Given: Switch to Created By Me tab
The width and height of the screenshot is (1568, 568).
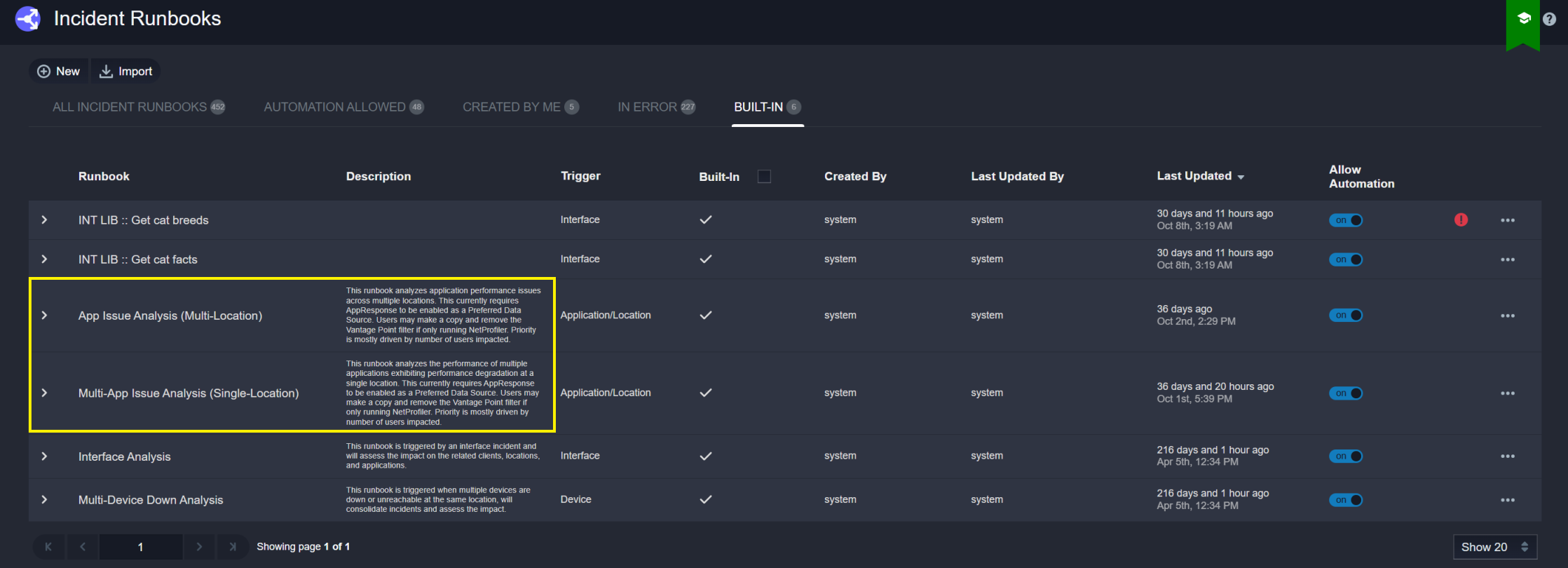Looking at the screenshot, I should click(521, 107).
